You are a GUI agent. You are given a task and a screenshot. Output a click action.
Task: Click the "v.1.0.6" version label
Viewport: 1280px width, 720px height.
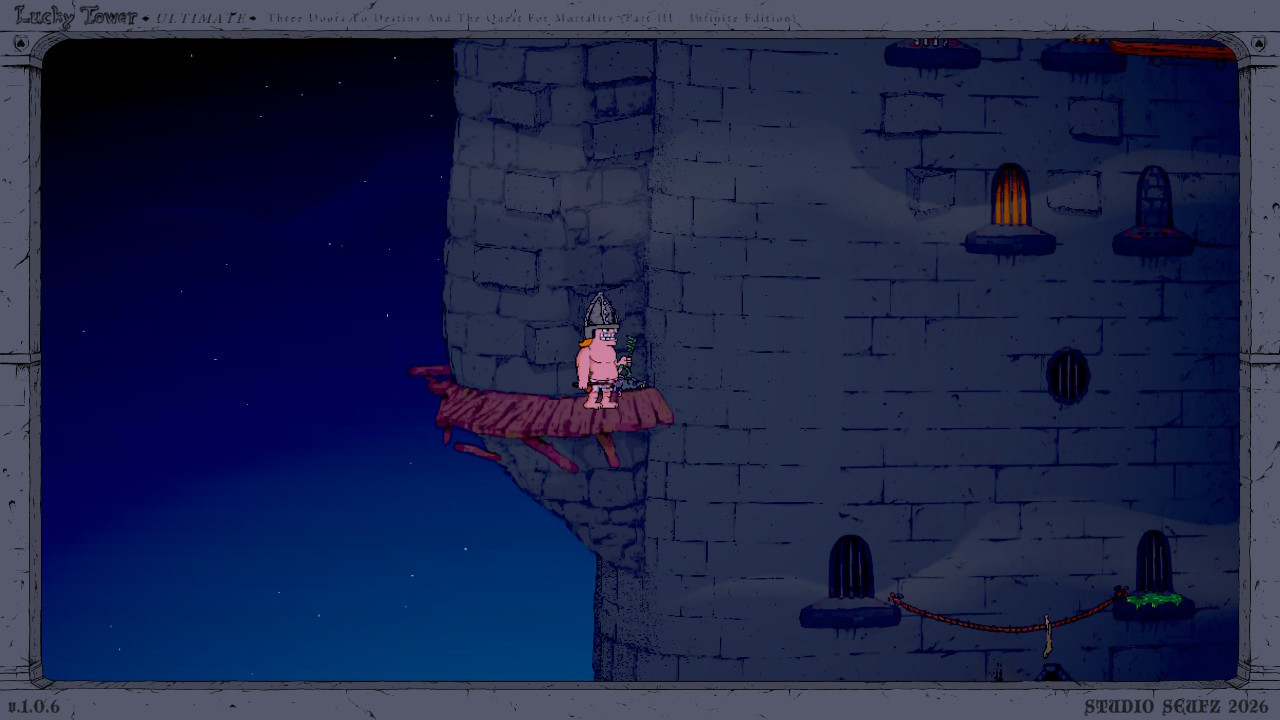[35, 707]
